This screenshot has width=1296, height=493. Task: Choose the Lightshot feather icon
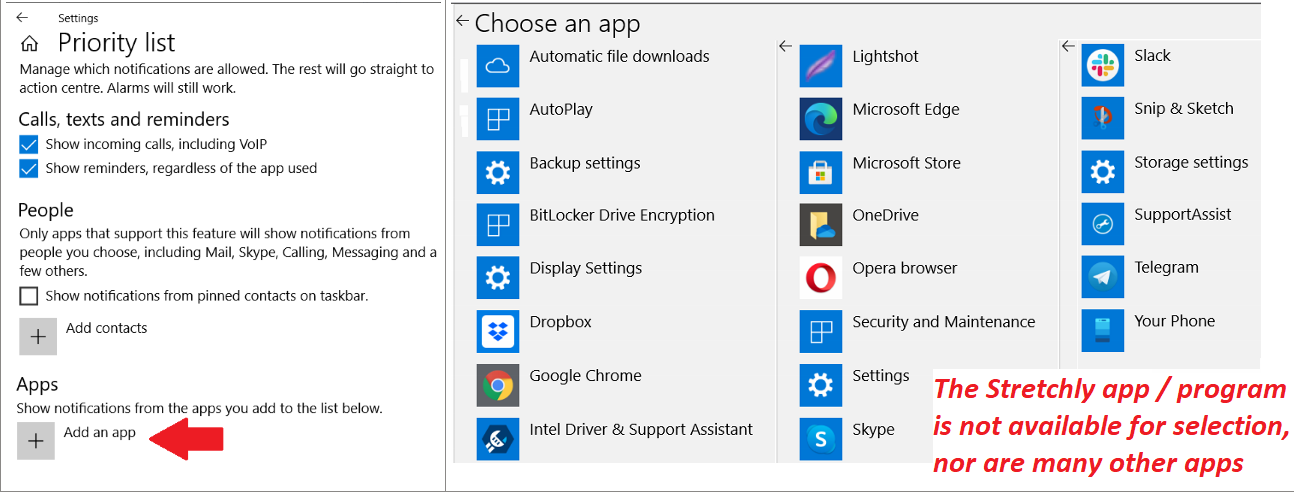point(821,66)
